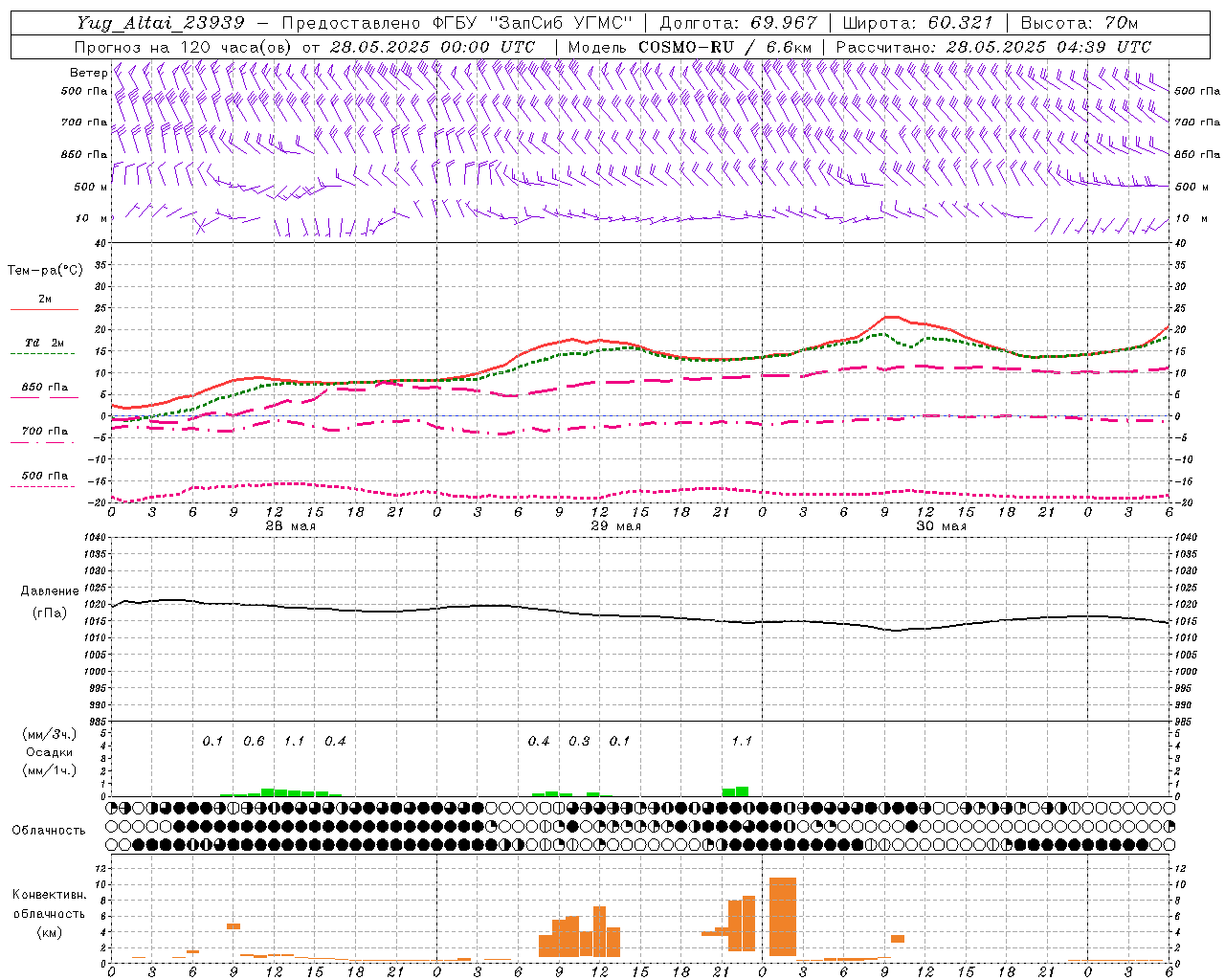Click the tallest orange convective cloud bar
The height and width of the screenshot is (980, 1225).
782,917
